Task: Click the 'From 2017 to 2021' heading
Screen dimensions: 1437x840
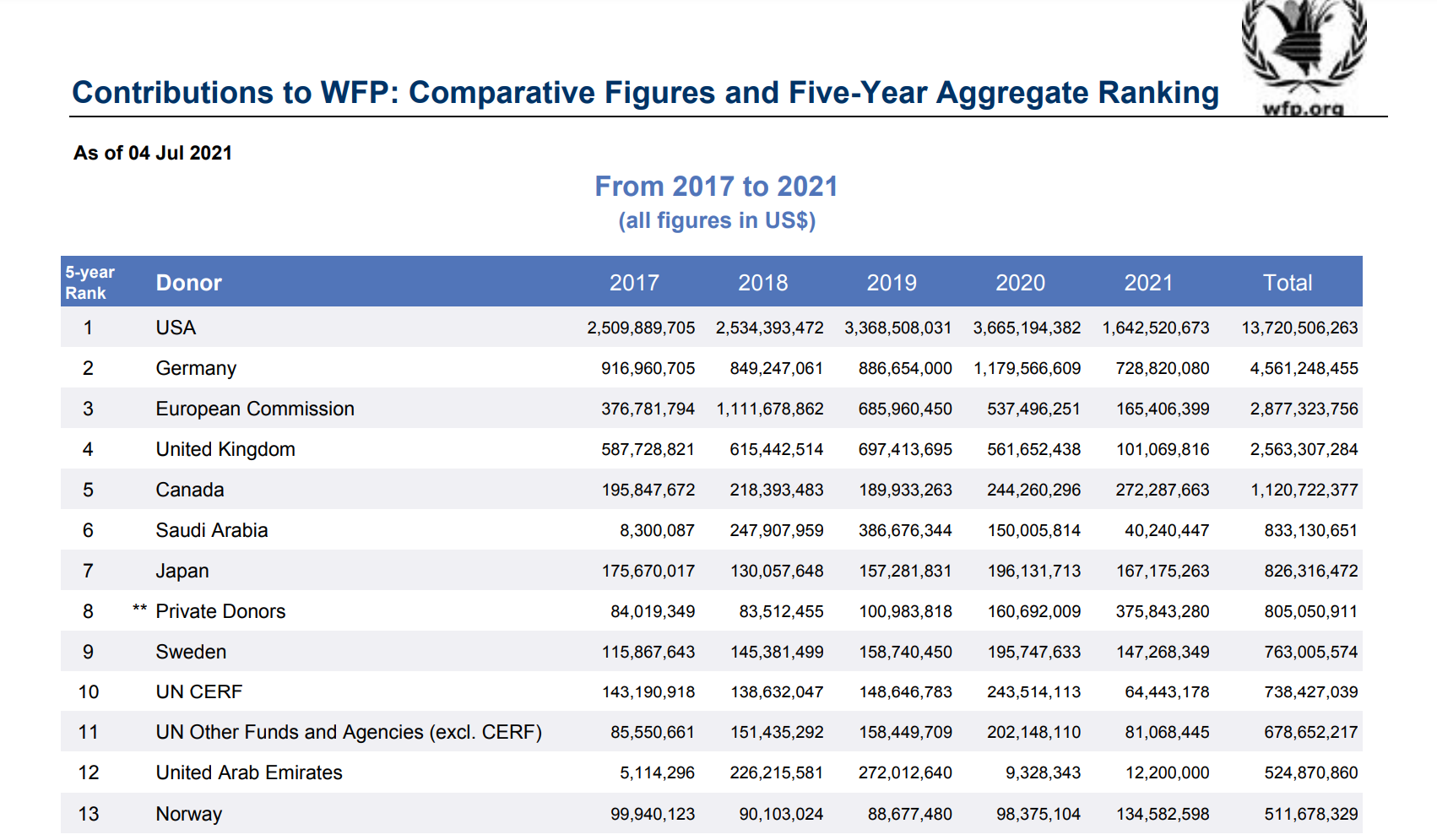Action: 717,186
